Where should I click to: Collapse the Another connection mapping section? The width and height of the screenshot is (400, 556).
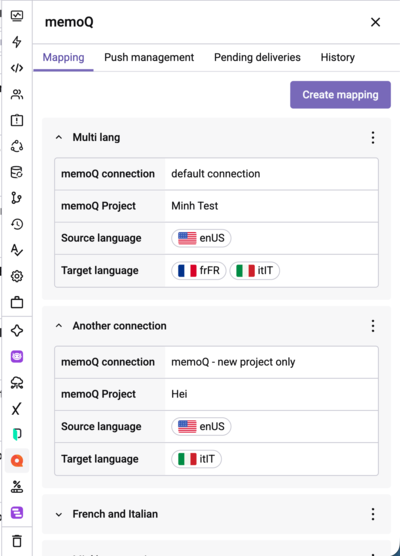[x=59, y=326]
